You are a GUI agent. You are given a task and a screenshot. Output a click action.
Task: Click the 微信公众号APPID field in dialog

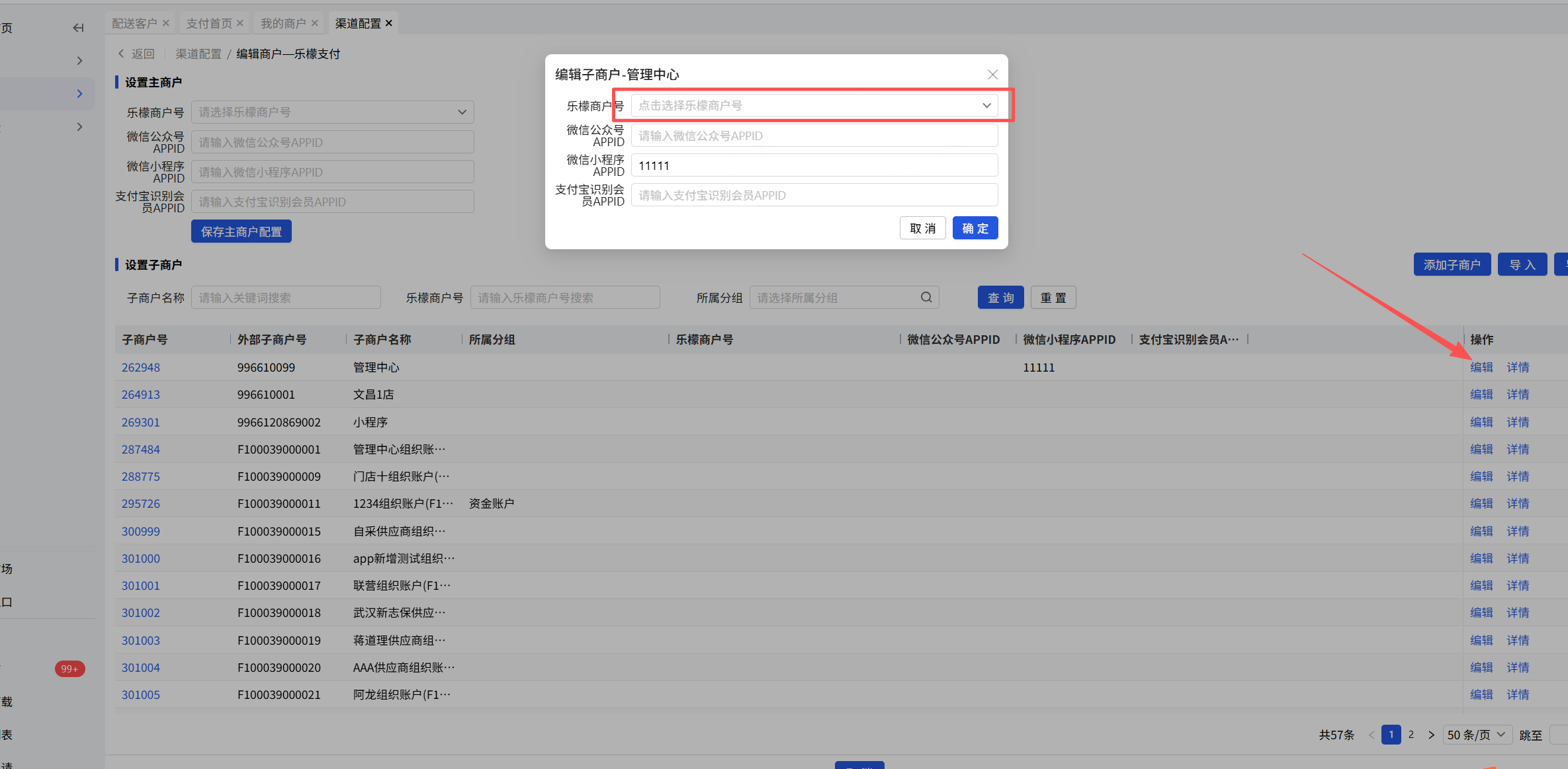(814, 136)
